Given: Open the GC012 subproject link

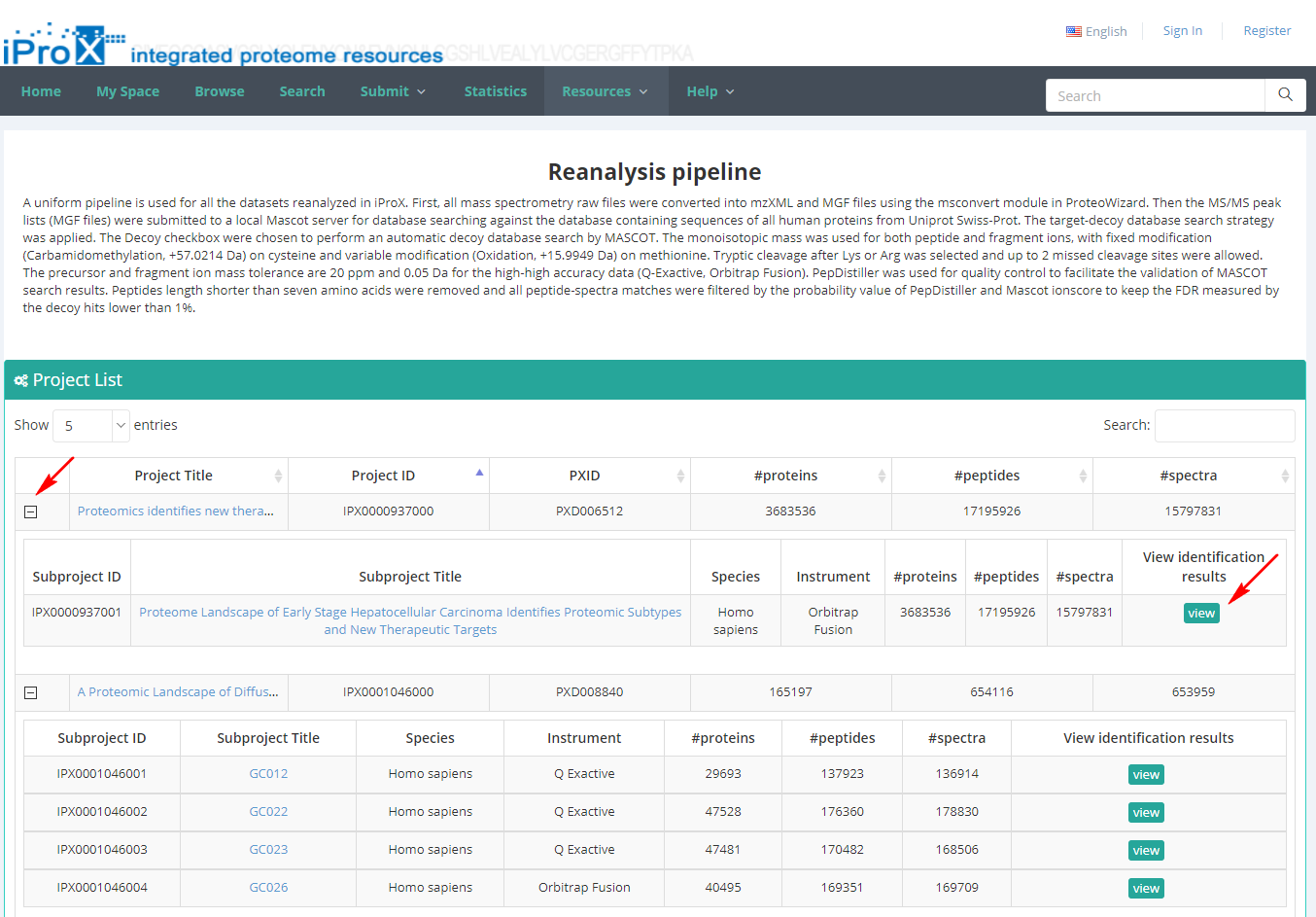Looking at the screenshot, I should tap(268, 774).
